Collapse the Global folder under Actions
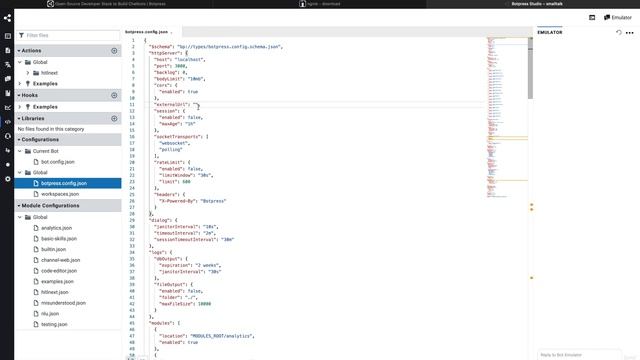Viewport: 640px width, 360px height. pyautogui.click(x=20, y=62)
